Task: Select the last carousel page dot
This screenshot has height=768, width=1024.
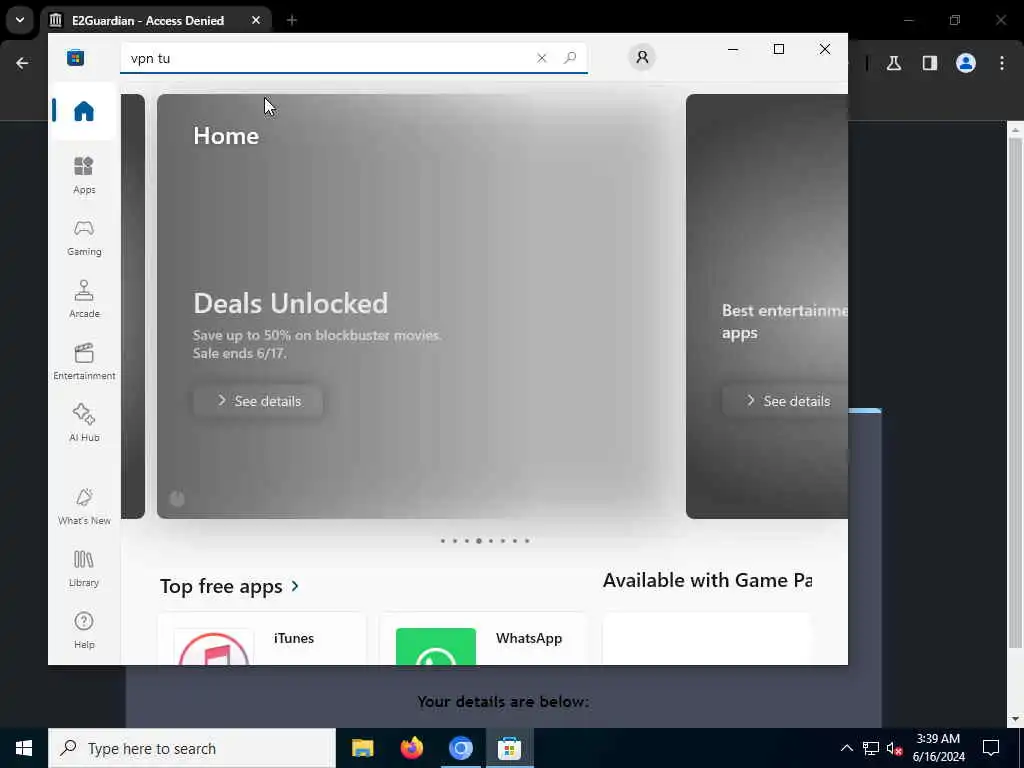Action: (527, 541)
